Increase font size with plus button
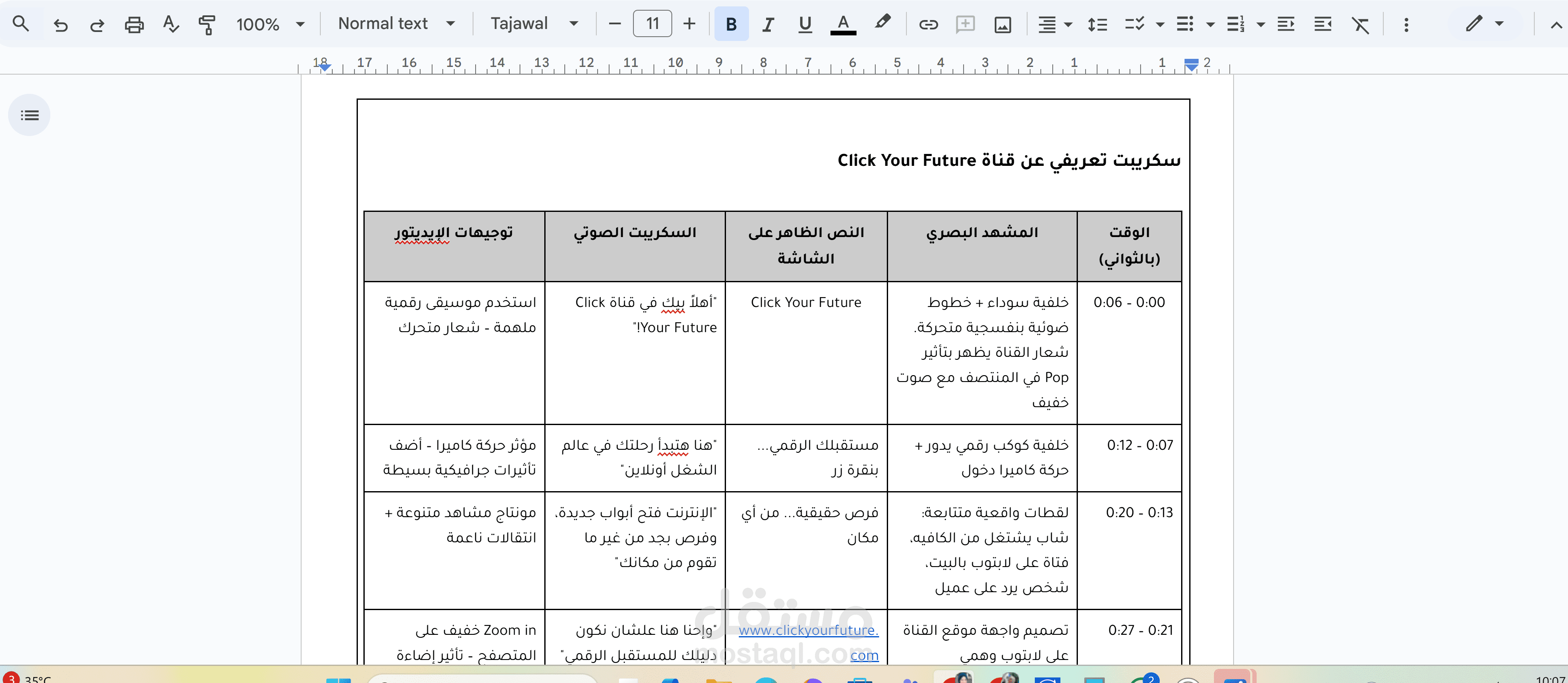 689,24
